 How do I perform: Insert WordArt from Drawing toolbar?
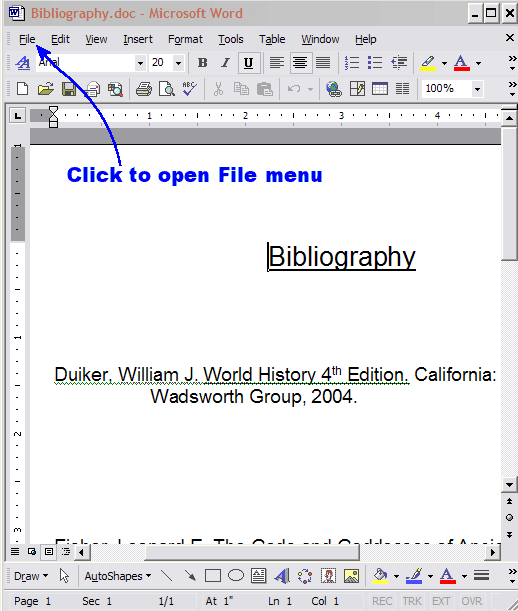[x=282, y=576]
